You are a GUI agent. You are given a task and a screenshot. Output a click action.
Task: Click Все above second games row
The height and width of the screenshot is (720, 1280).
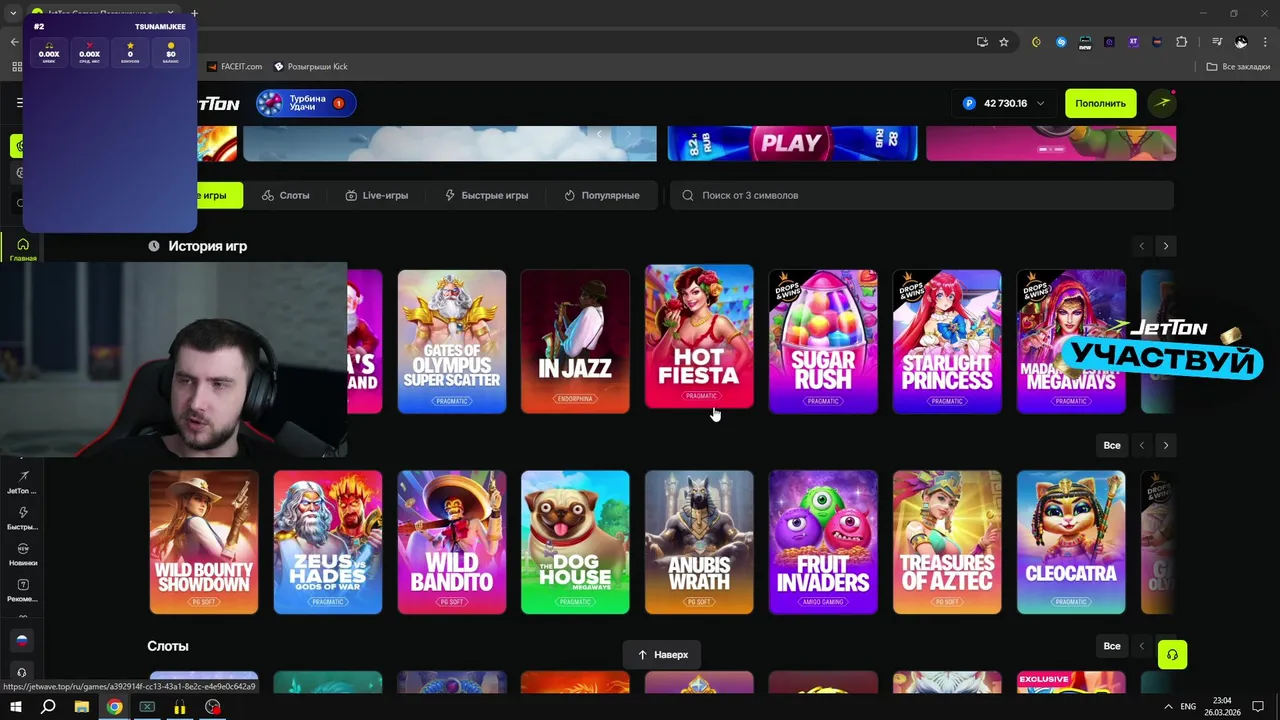pyautogui.click(x=1112, y=445)
